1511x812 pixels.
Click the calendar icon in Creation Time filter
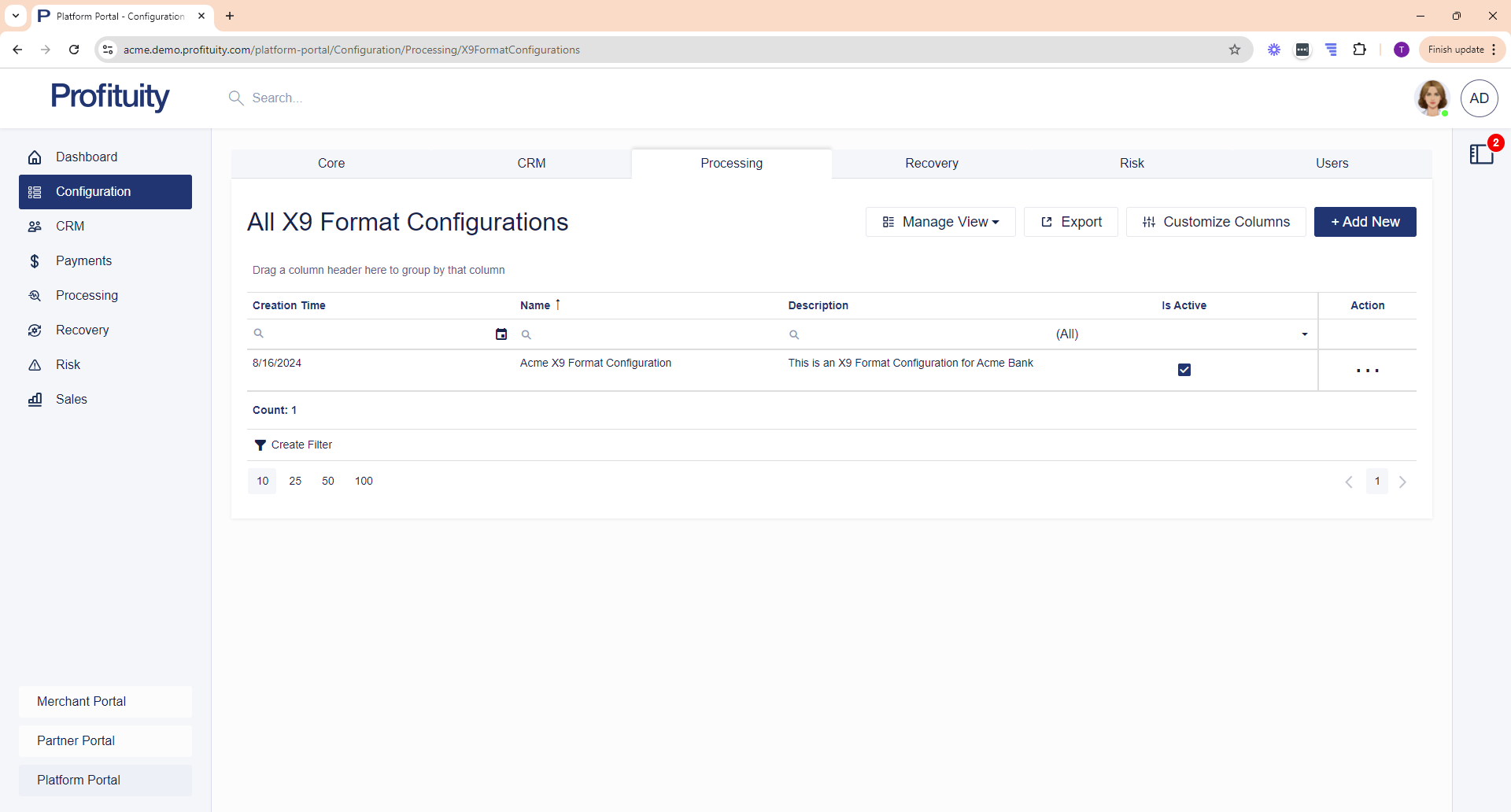point(501,334)
